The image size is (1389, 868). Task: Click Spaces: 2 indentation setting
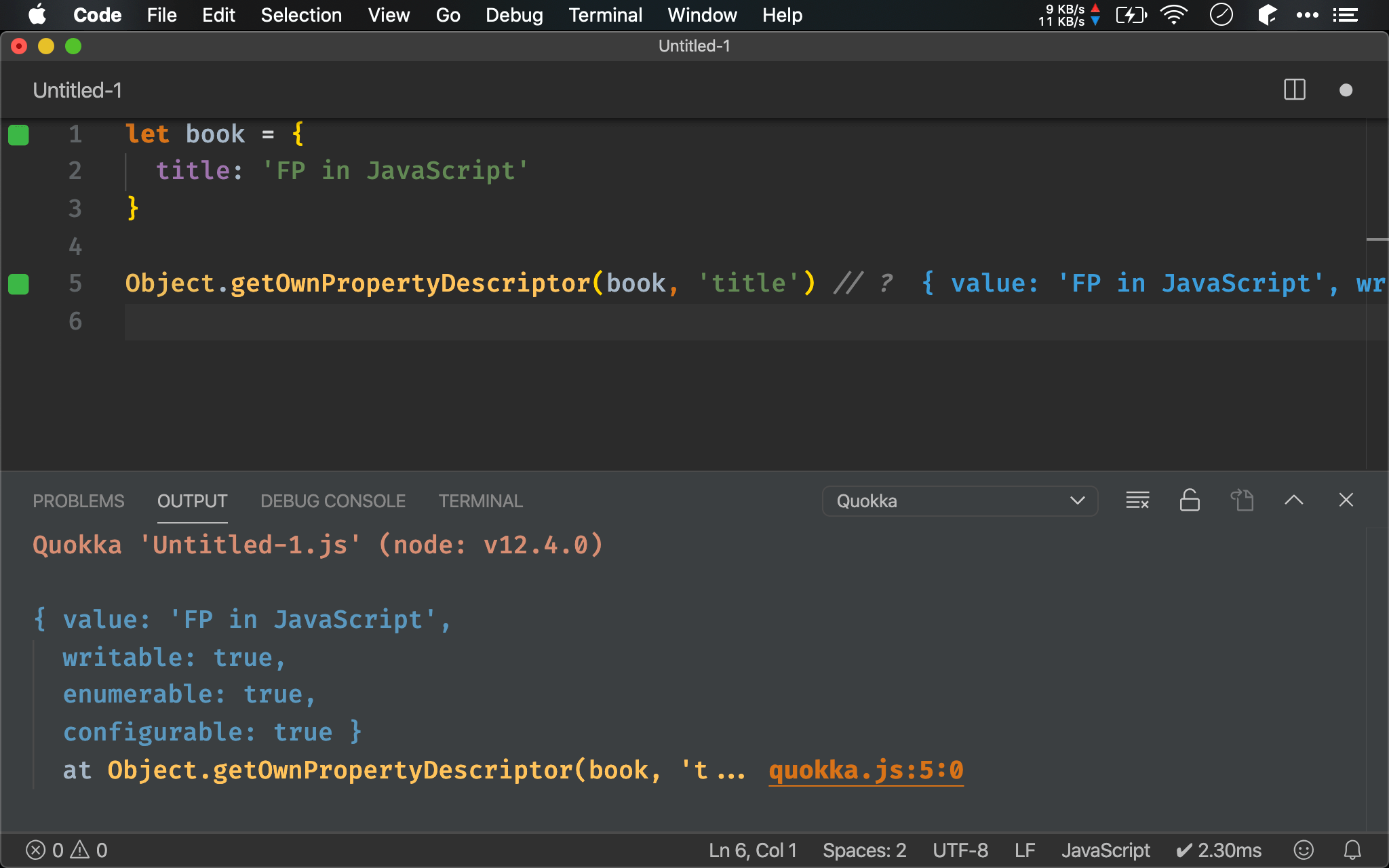coord(864,850)
